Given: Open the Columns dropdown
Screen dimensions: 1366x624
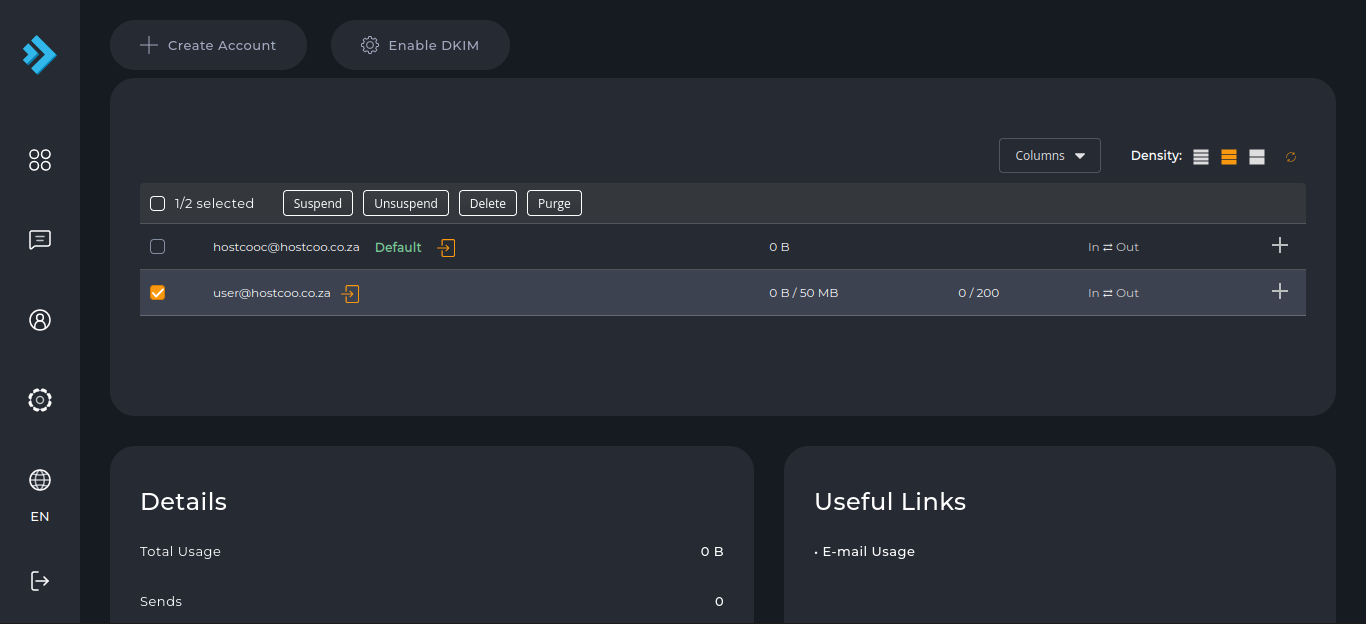Looking at the screenshot, I should (1050, 155).
